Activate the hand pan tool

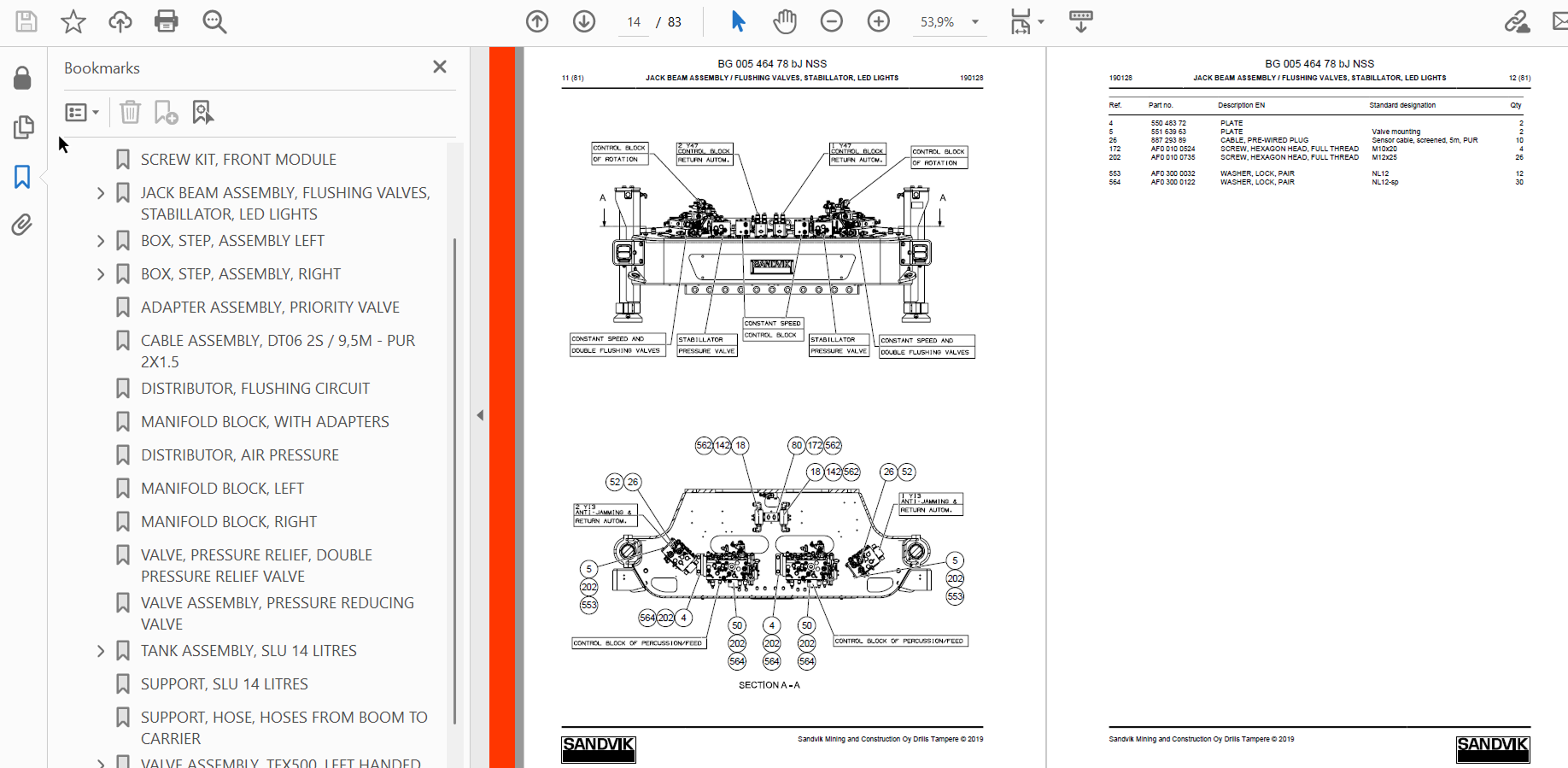pyautogui.click(x=785, y=21)
